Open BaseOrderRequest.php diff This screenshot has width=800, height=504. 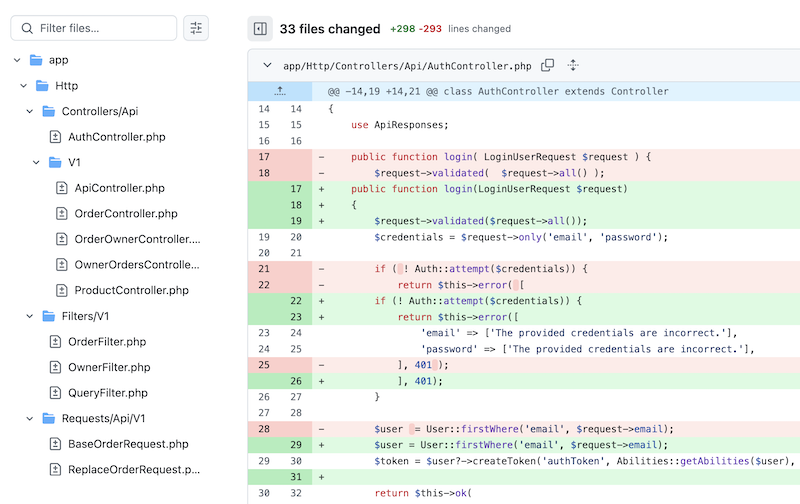(127, 444)
